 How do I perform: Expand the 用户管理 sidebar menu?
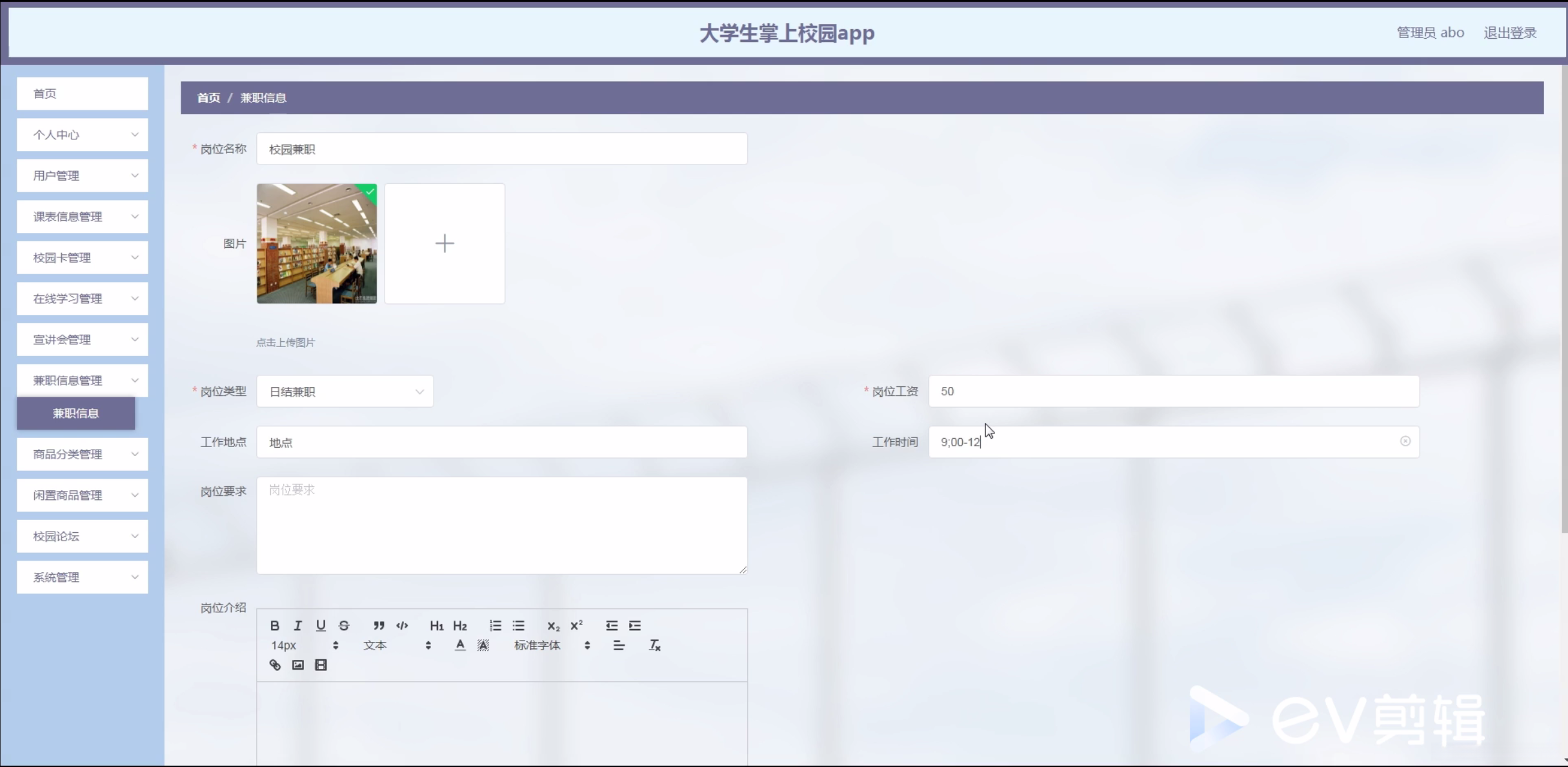pos(83,175)
